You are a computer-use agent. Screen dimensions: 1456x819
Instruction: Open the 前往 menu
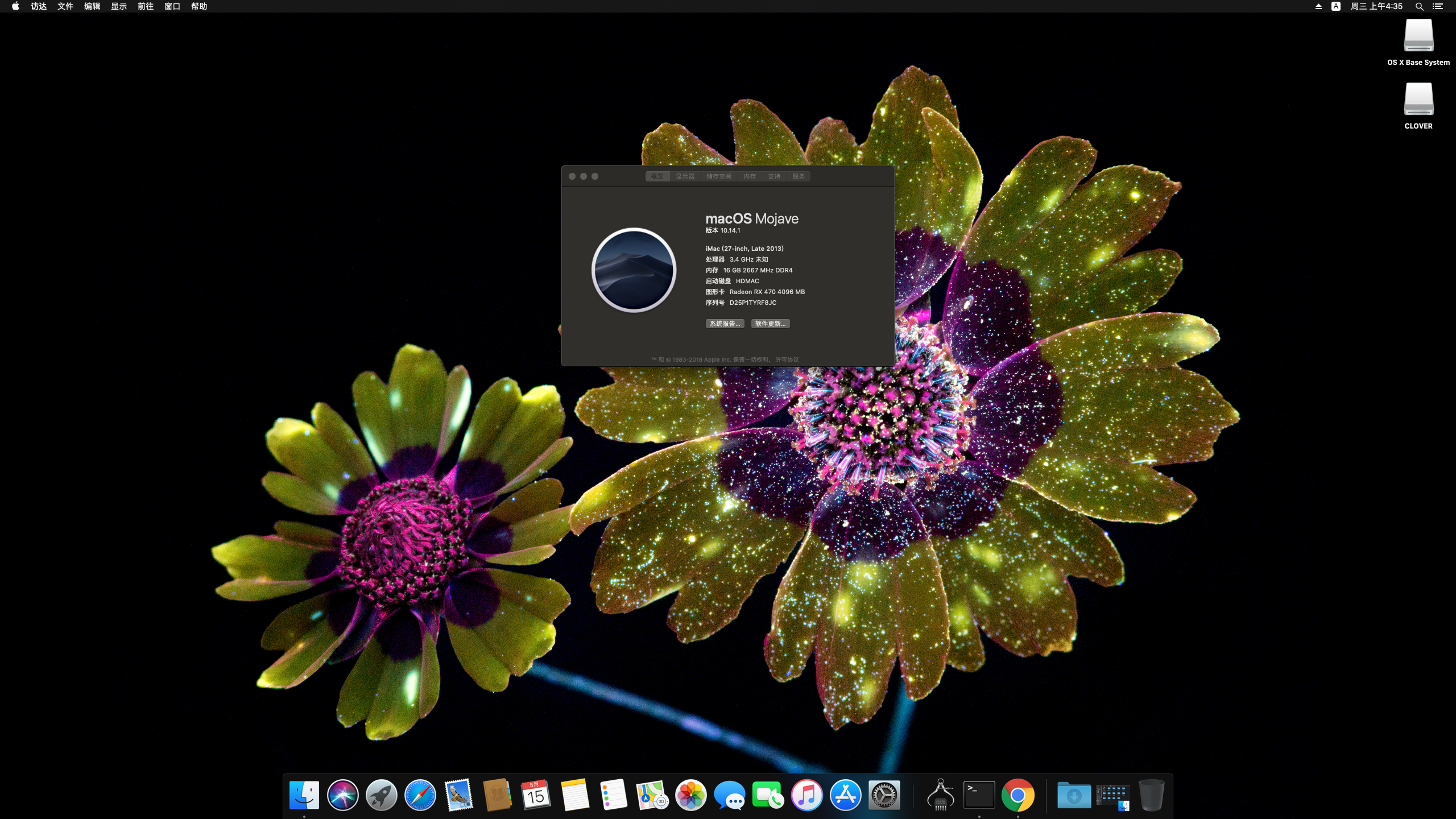146,6
